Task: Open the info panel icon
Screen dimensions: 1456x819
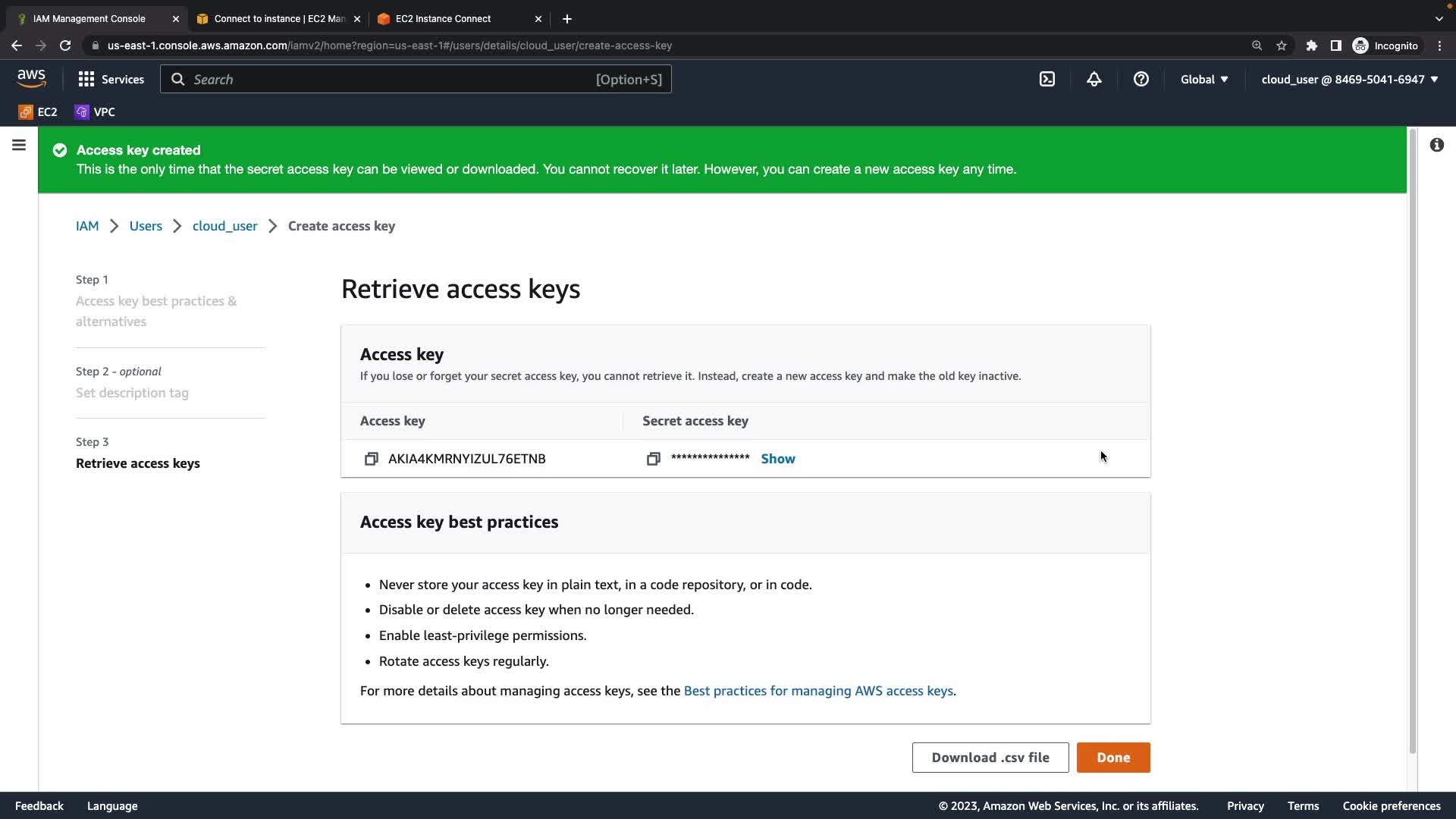Action: click(1436, 145)
